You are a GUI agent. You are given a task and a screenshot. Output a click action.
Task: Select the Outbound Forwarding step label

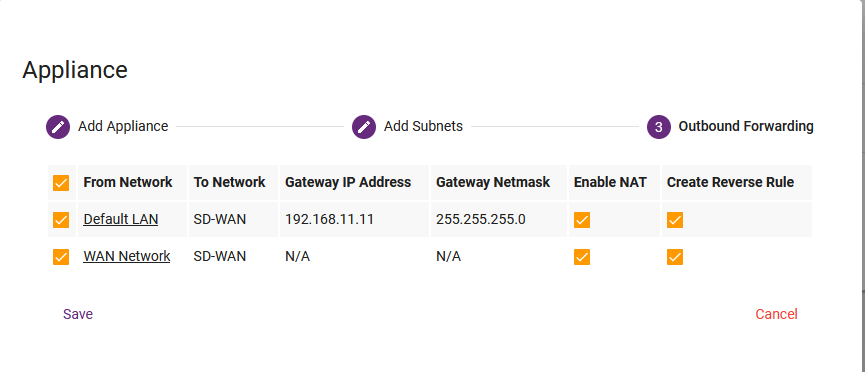coord(746,126)
